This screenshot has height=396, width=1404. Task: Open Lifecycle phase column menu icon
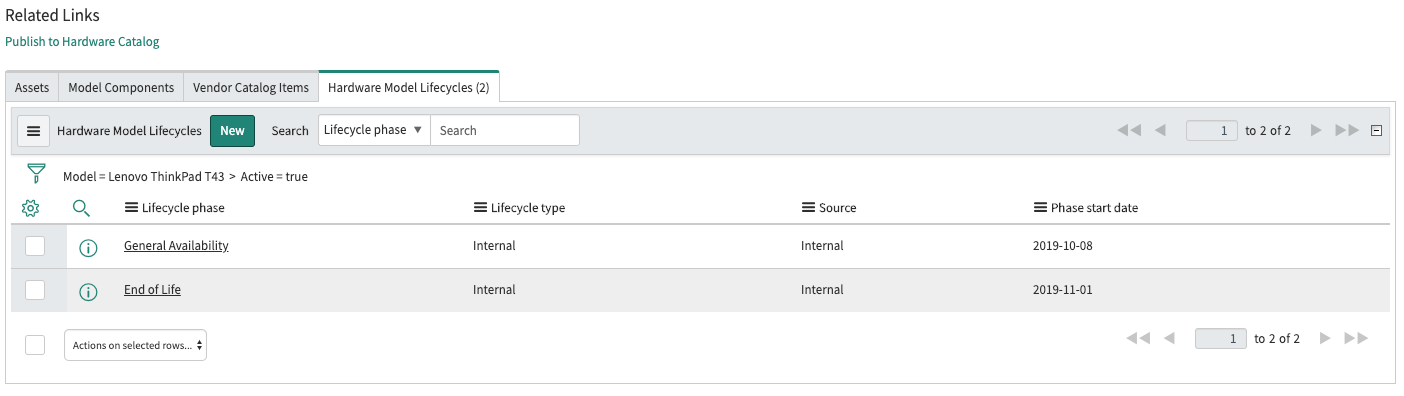pyautogui.click(x=131, y=208)
